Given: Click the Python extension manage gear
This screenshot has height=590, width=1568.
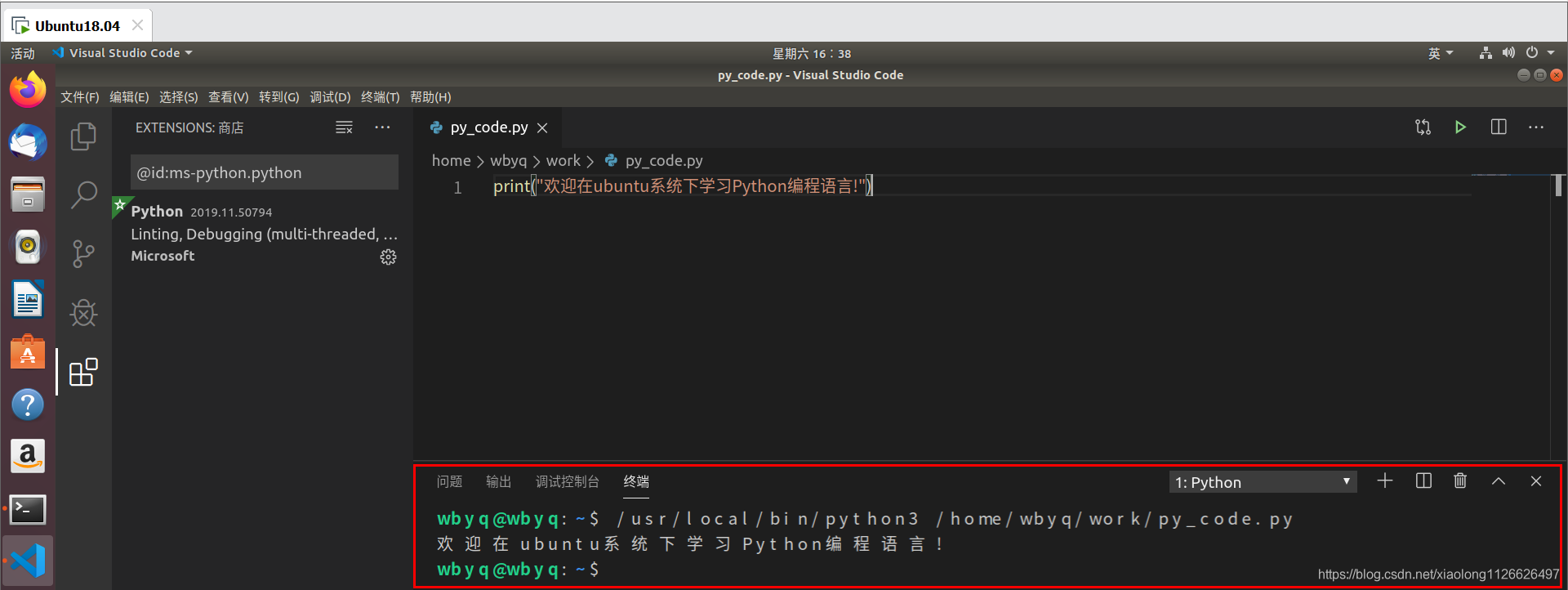Looking at the screenshot, I should point(388,257).
